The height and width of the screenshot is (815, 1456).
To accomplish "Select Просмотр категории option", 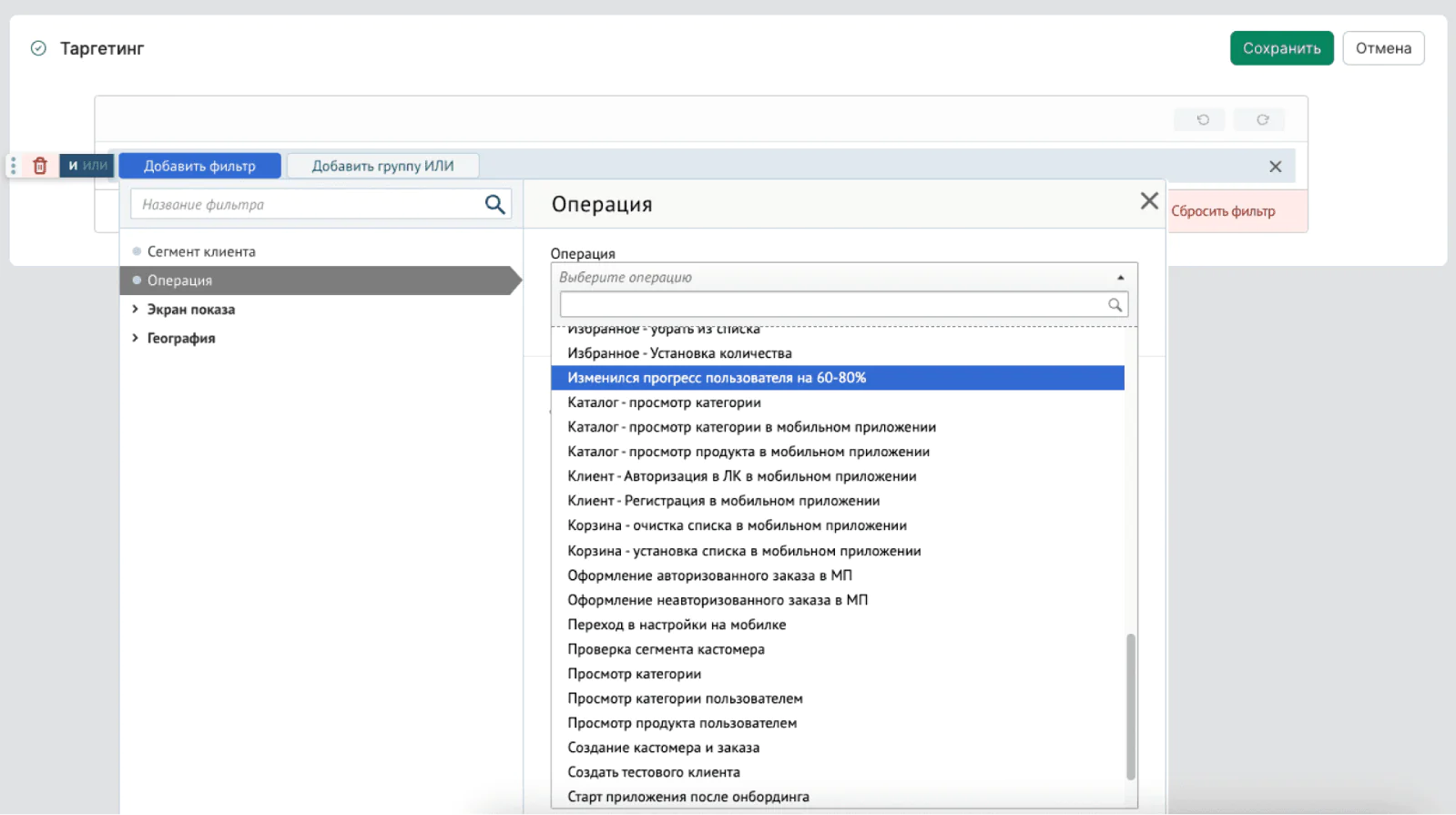I will pos(838,674).
